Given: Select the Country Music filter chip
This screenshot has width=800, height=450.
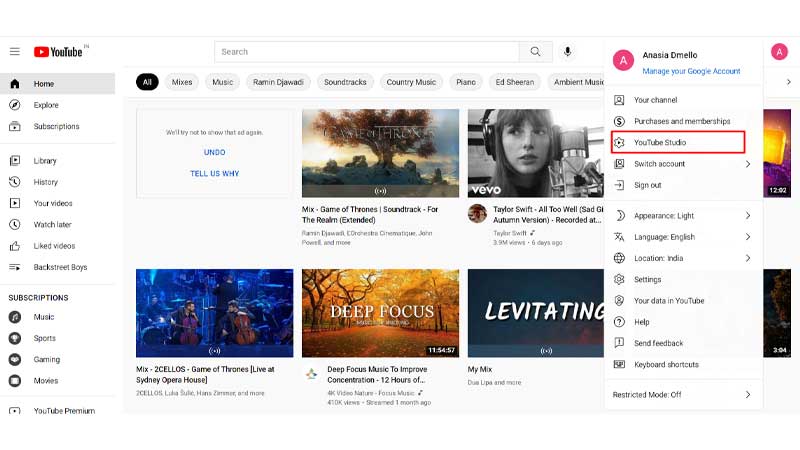Looking at the screenshot, I should [411, 82].
